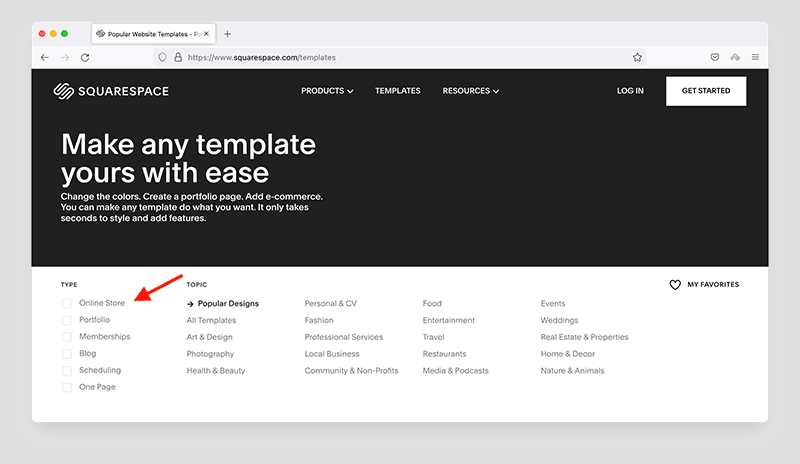Click the macOS yellow minimize window button

tap(53, 34)
